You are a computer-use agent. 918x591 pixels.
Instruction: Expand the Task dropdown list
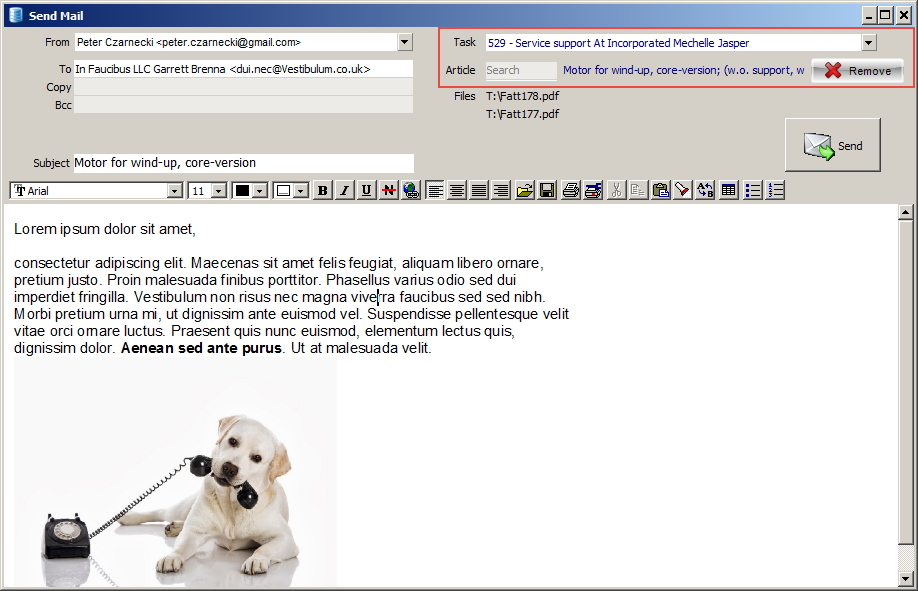(x=868, y=43)
